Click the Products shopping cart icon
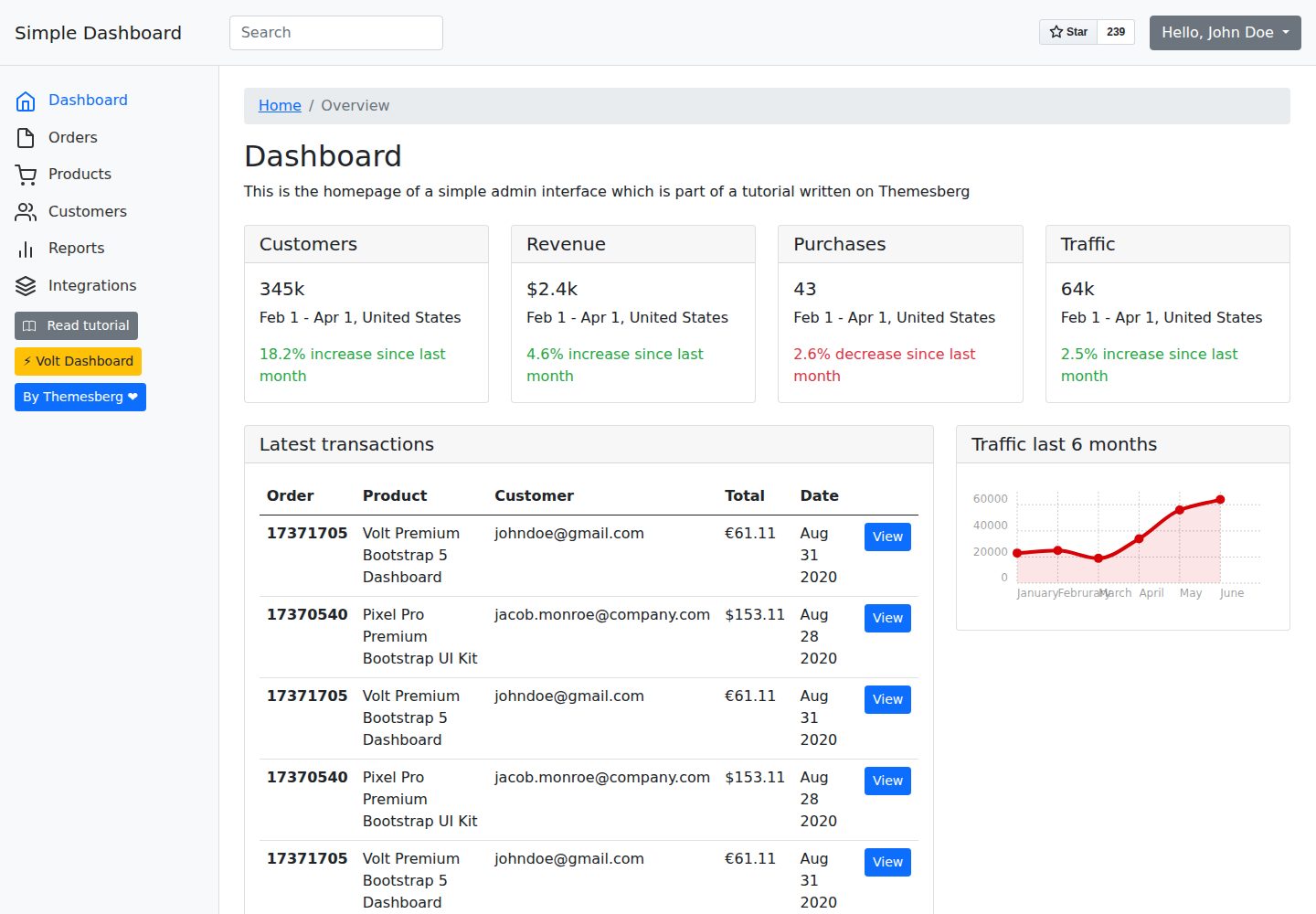This screenshot has width=1316, height=914. click(x=26, y=175)
